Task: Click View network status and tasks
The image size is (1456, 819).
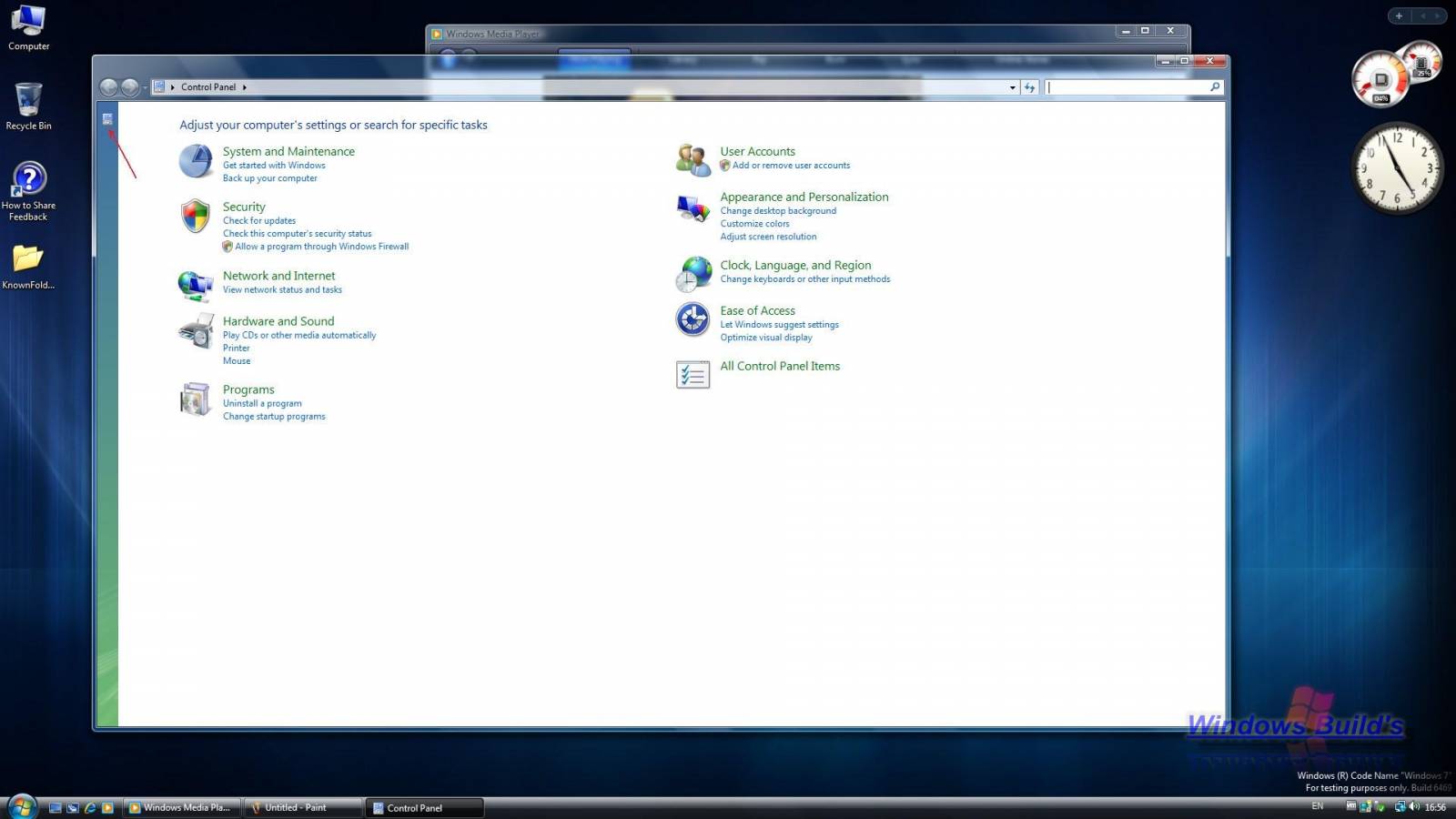Action: 282,290
